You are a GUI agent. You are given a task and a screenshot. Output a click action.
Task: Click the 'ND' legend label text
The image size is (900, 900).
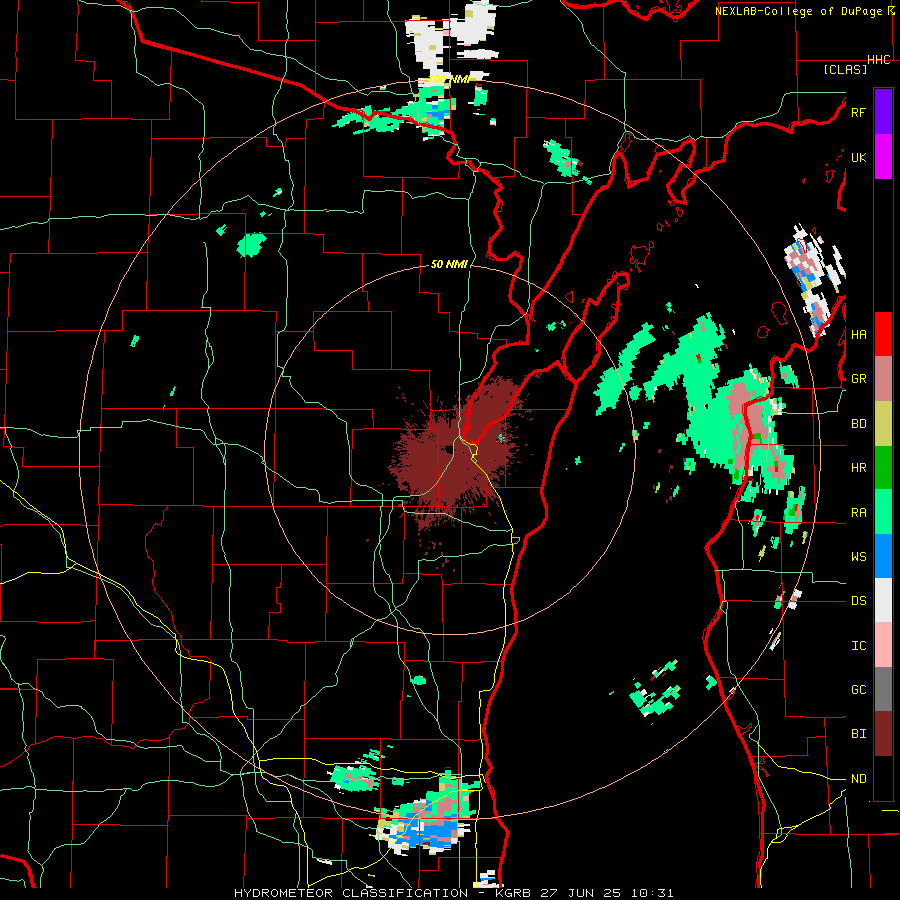coord(858,779)
